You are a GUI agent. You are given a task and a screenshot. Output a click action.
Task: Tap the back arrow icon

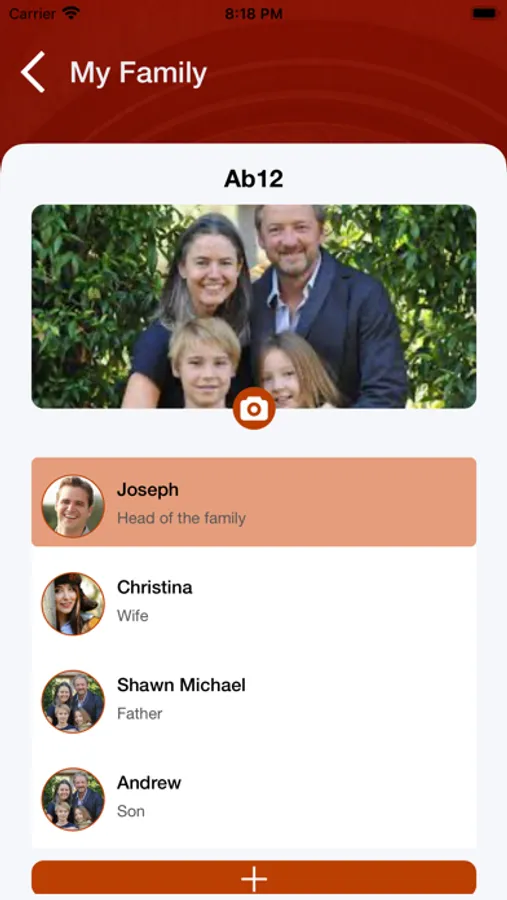click(x=33, y=72)
